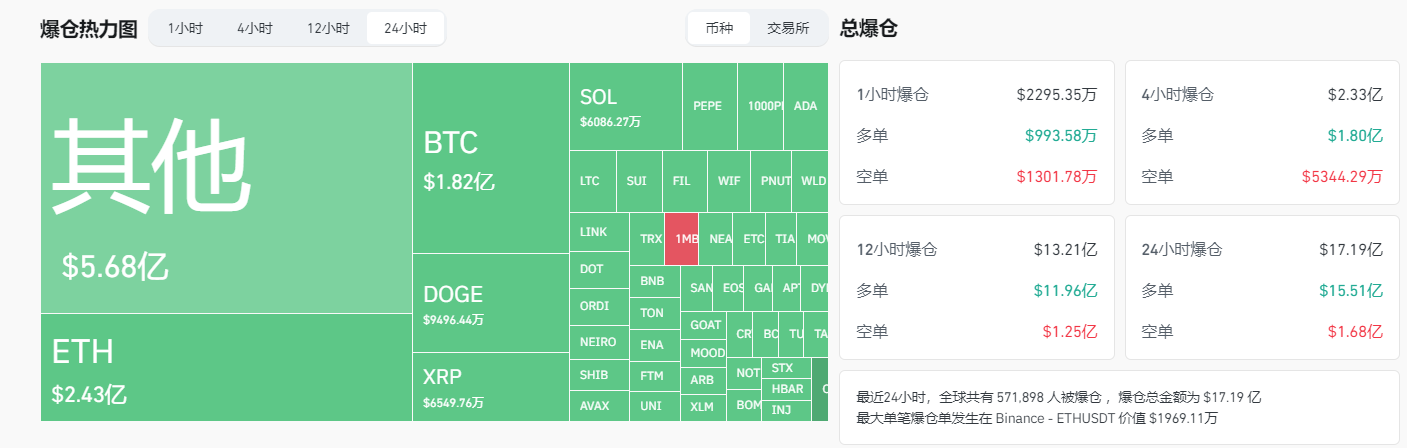Click the PEPE tile in heatmap
Viewport: 1407px width, 448px height.
709,106
